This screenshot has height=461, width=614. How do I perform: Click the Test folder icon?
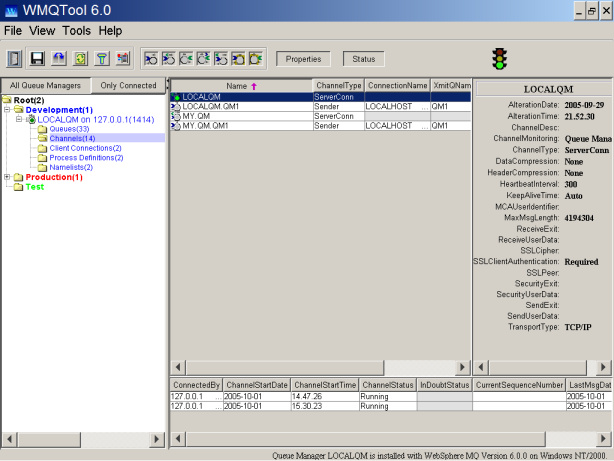point(18,187)
